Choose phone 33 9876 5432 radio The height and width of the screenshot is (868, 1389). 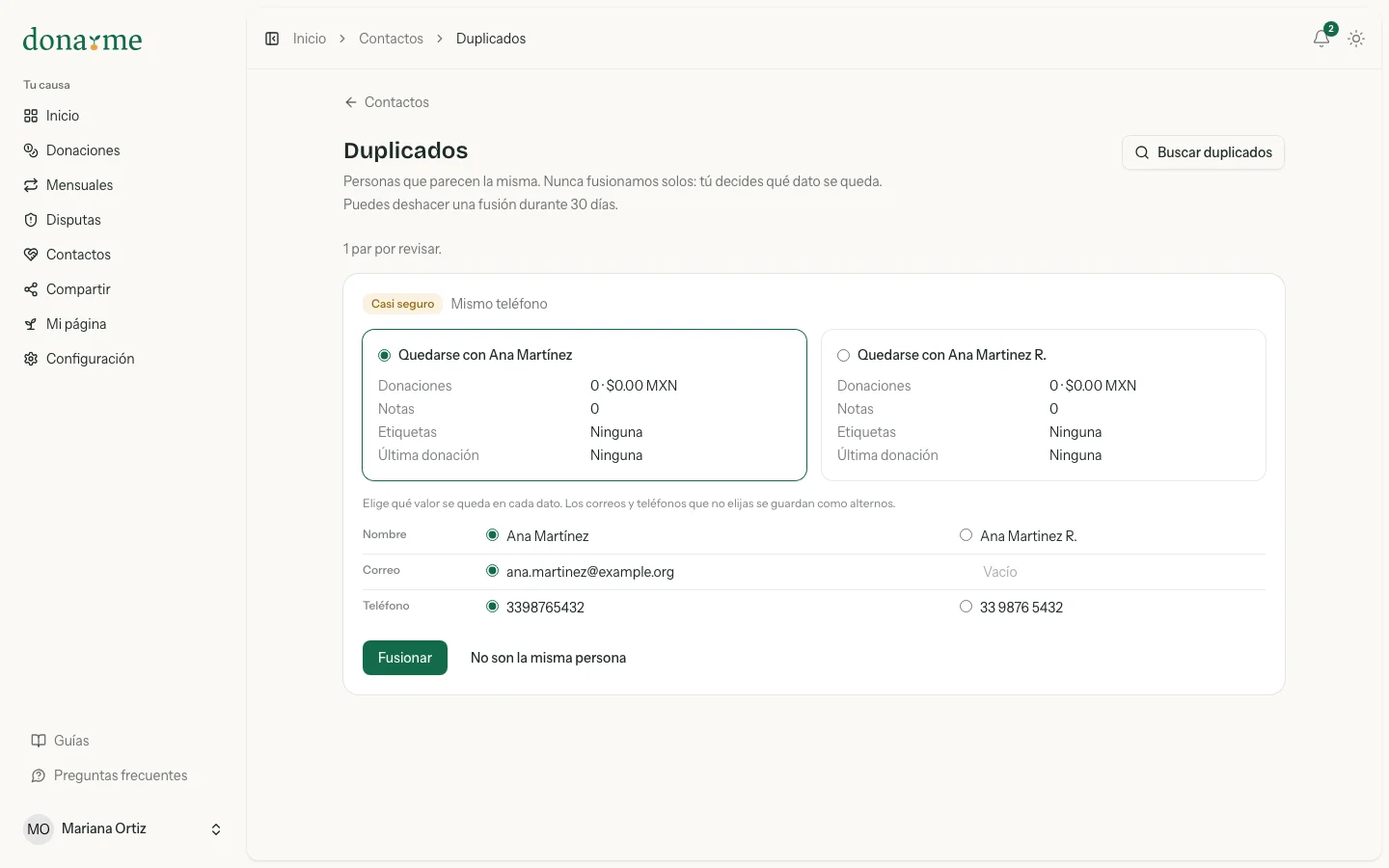[967, 607]
